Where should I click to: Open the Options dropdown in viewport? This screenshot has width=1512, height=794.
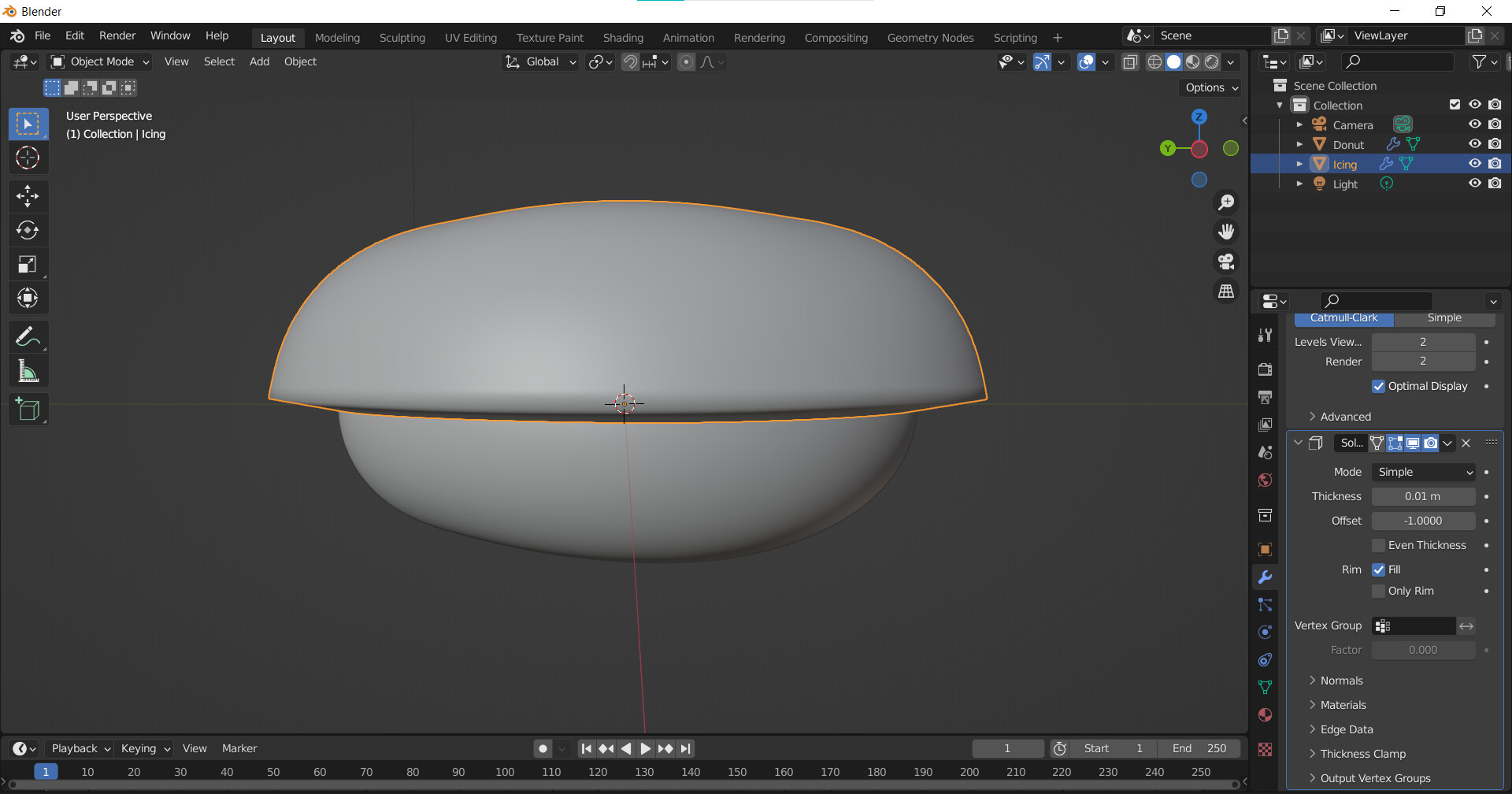1211,87
